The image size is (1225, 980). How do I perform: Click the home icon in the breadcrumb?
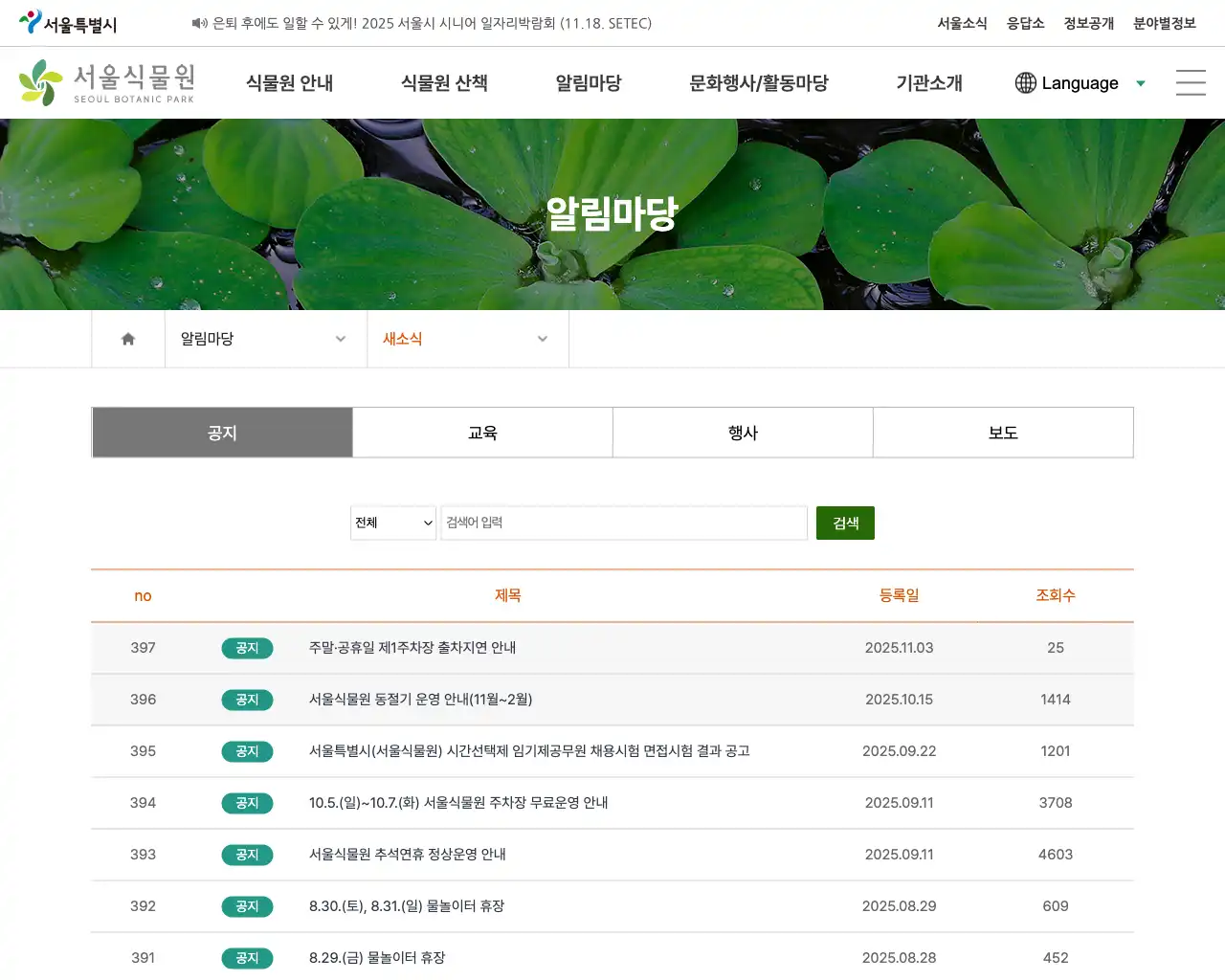[x=127, y=338]
